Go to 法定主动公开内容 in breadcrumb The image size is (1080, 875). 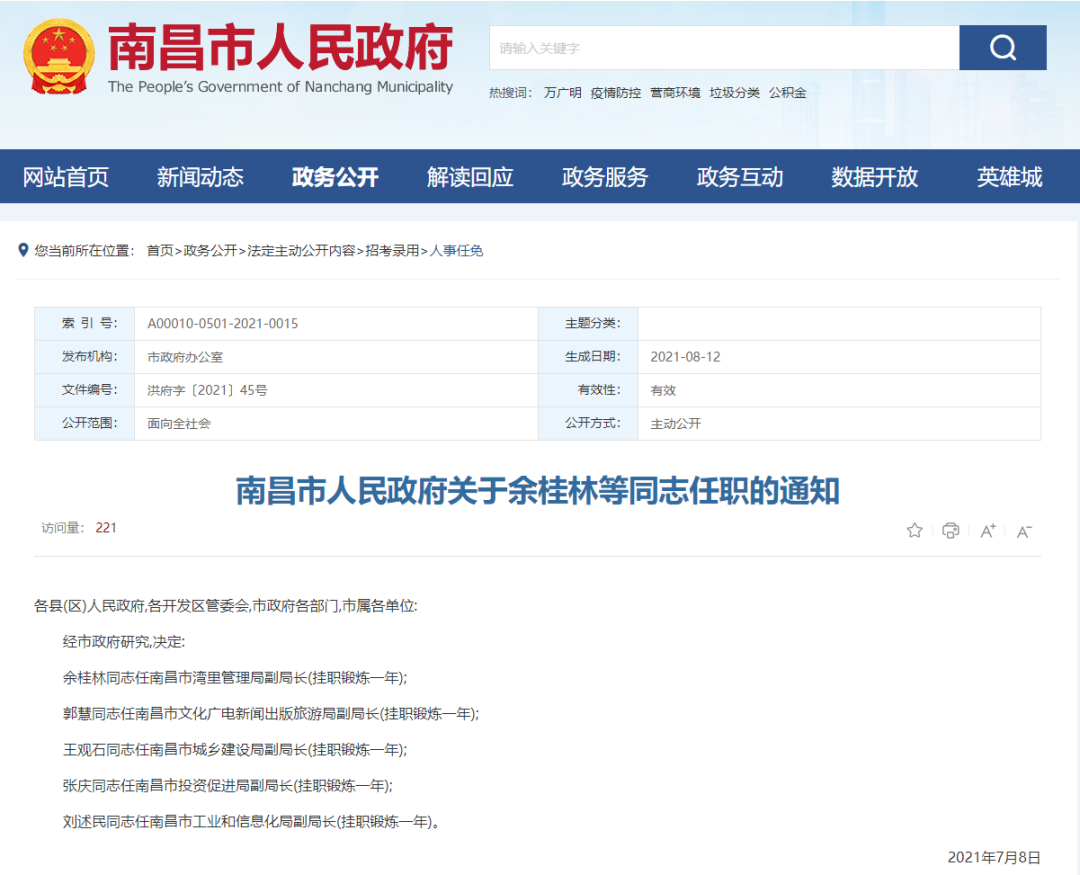point(301,251)
